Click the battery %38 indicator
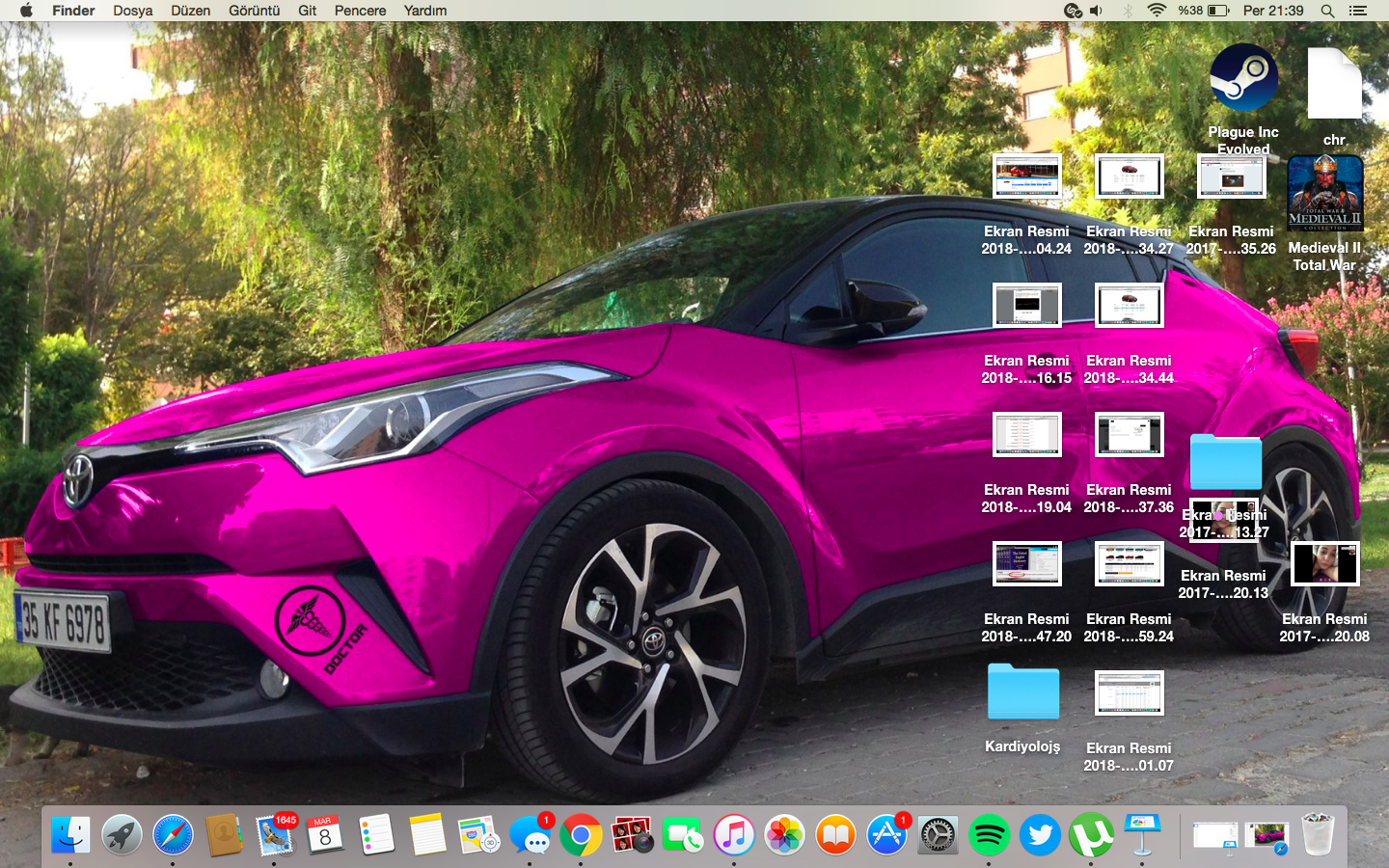 (x=1203, y=11)
